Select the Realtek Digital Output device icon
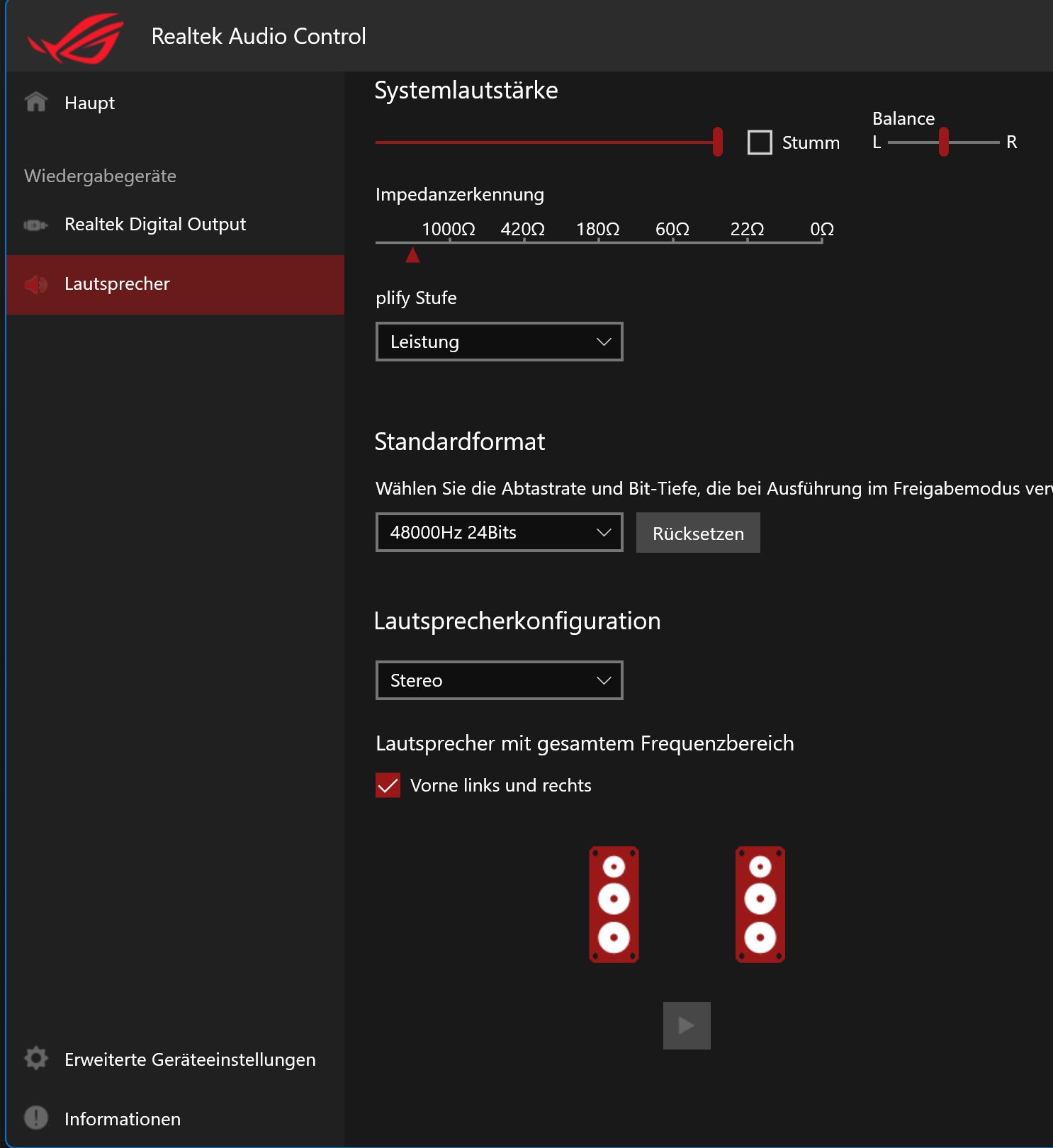This screenshot has width=1053, height=1148. click(x=35, y=225)
